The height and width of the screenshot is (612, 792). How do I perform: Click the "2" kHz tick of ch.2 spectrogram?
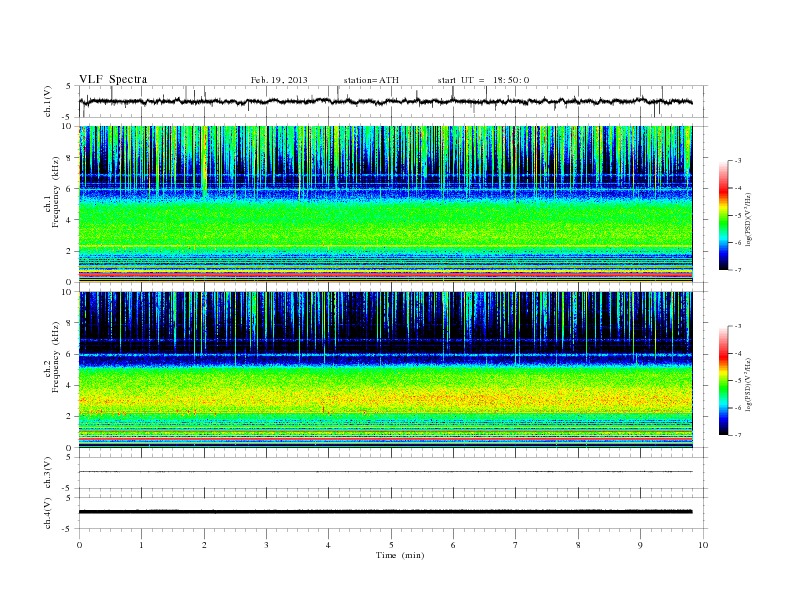(x=70, y=417)
